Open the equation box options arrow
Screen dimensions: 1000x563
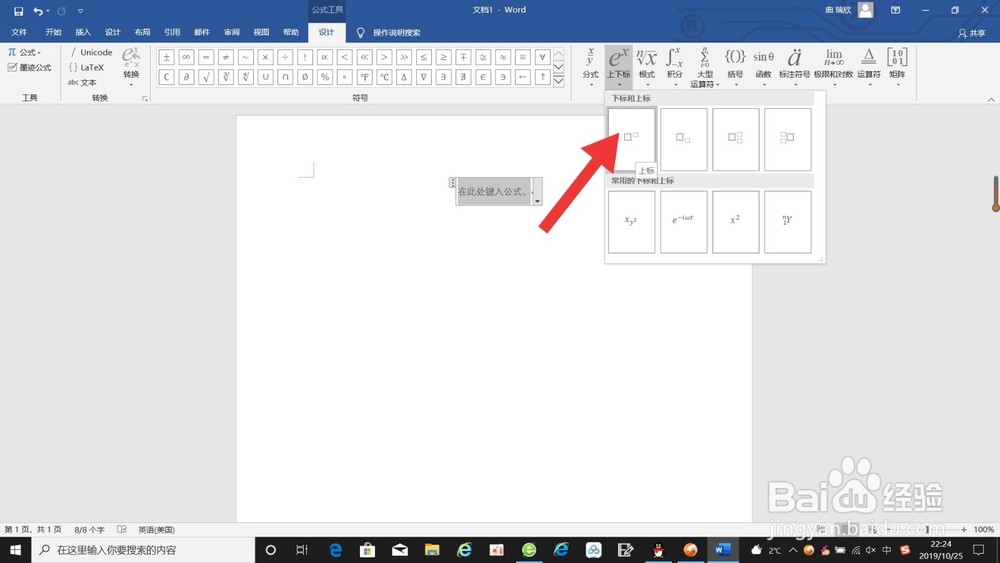pos(538,201)
